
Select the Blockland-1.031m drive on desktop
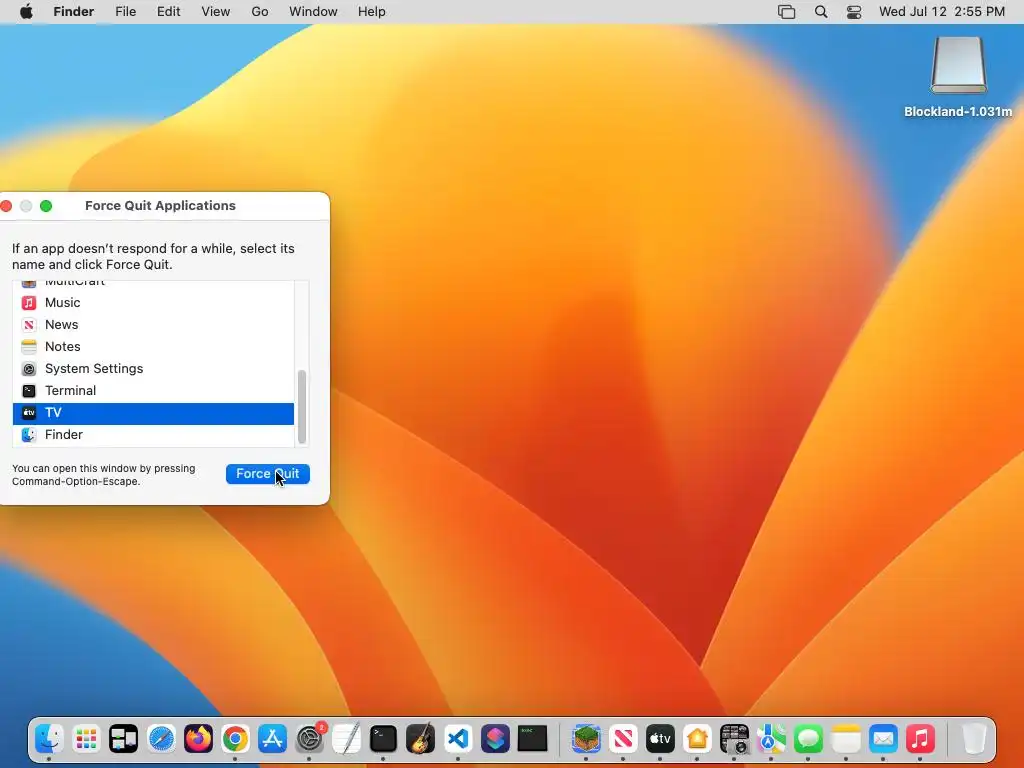tap(958, 77)
